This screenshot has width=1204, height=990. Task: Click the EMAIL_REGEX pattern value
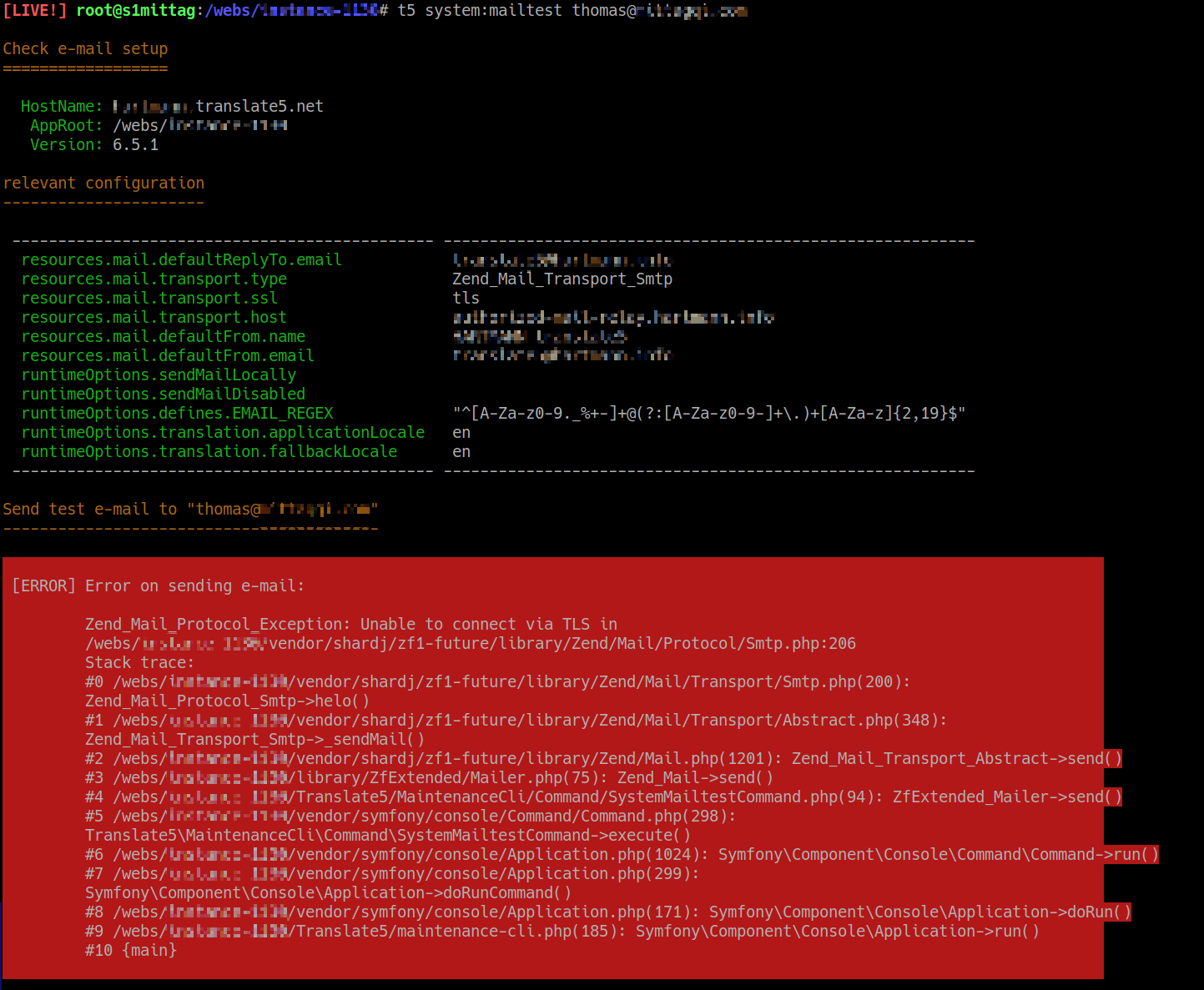[x=709, y=413]
